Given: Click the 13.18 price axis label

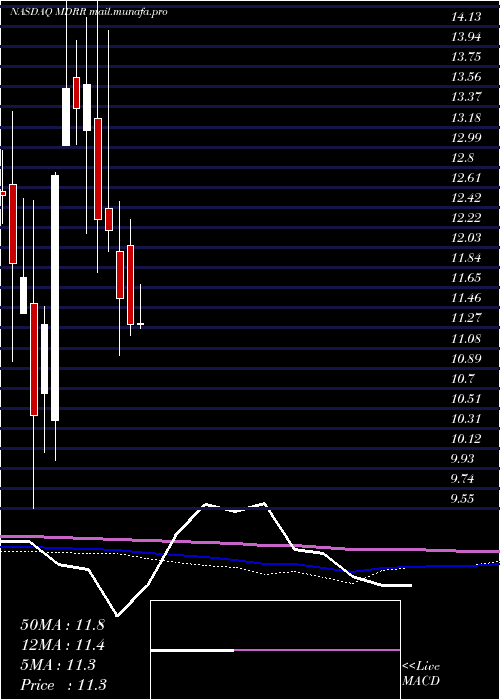Looking at the screenshot, I should (x=467, y=118).
